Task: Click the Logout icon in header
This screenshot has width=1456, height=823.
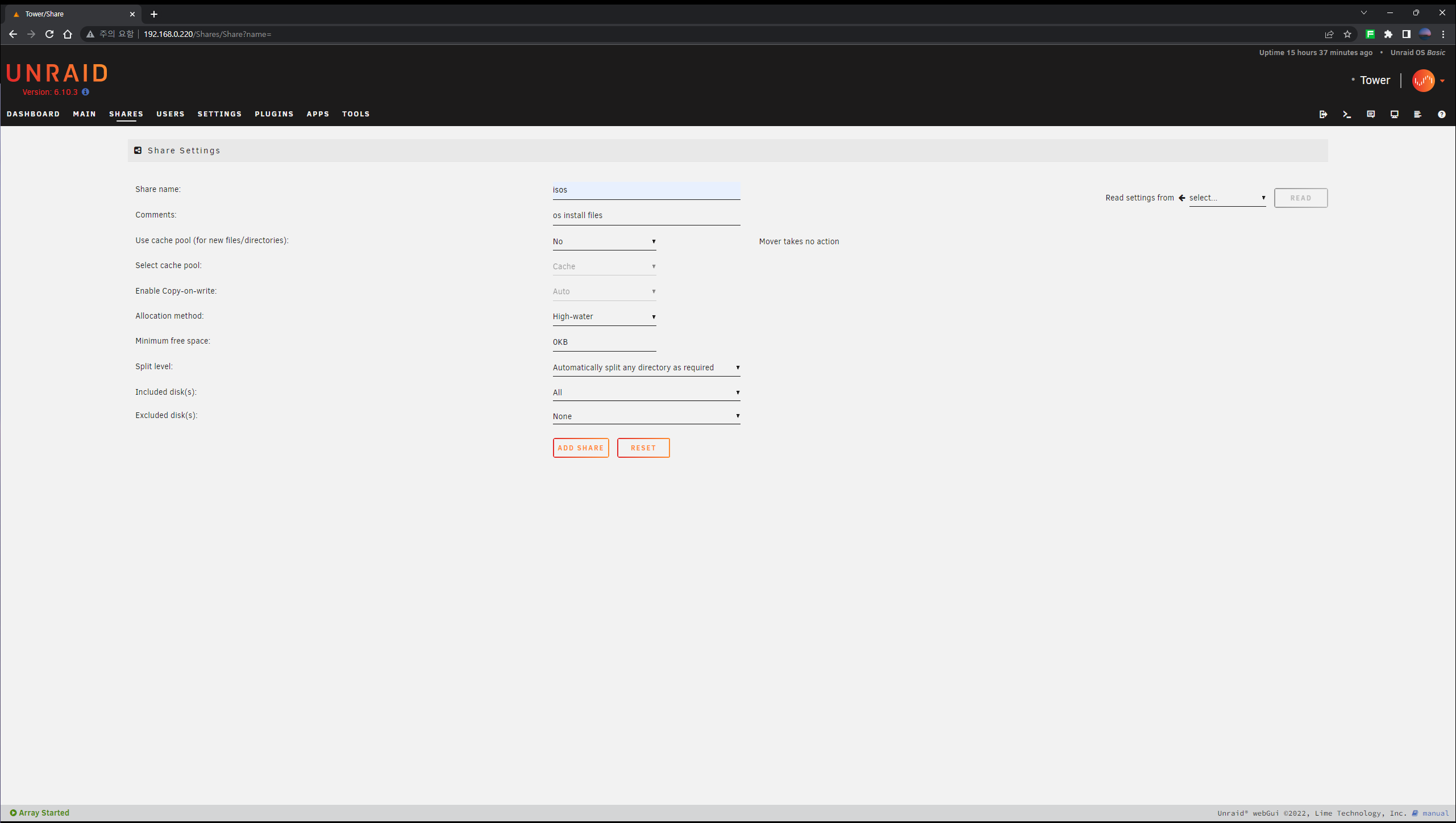Action: click(x=1323, y=114)
